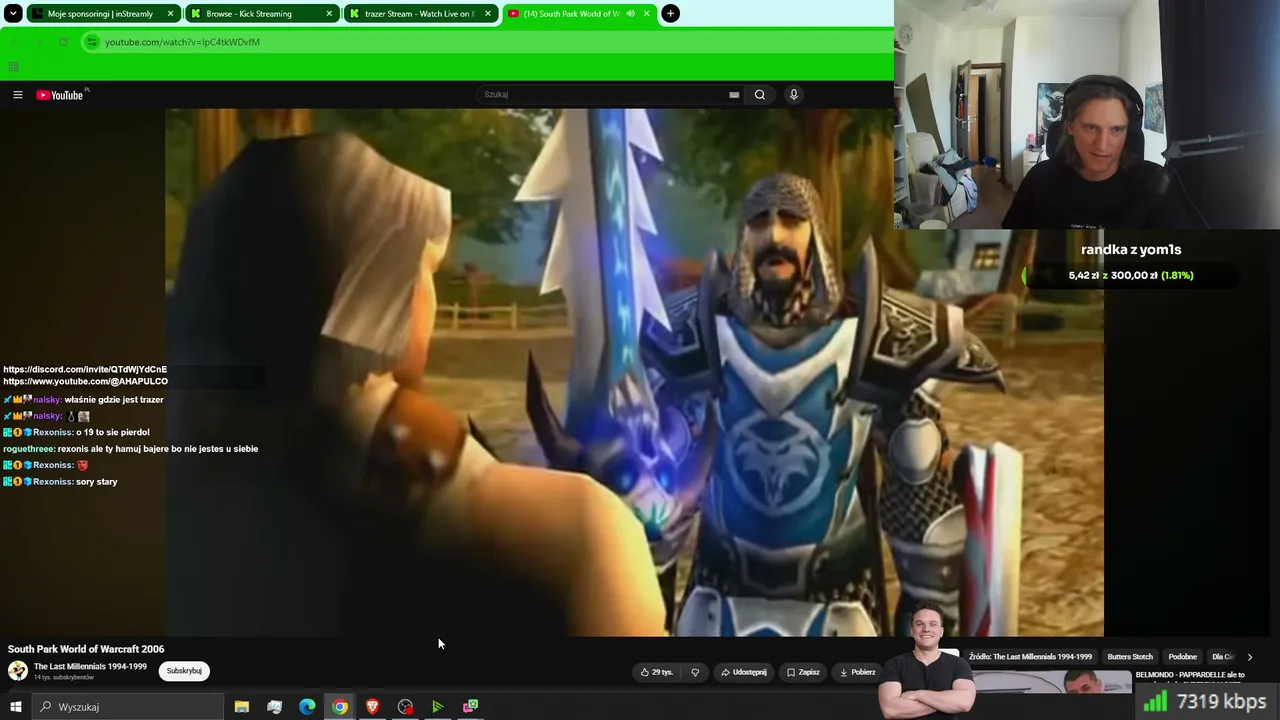Image resolution: width=1280 pixels, height=720 pixels.
Task: Click the 7319 kbps bitrate indicator
Action: click(1208, 702)
